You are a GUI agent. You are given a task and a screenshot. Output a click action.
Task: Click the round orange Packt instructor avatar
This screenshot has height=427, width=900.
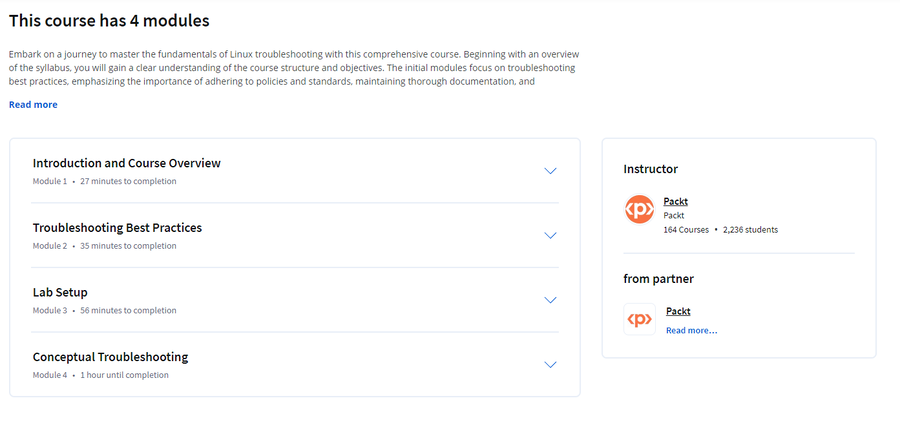pos(639,209)
